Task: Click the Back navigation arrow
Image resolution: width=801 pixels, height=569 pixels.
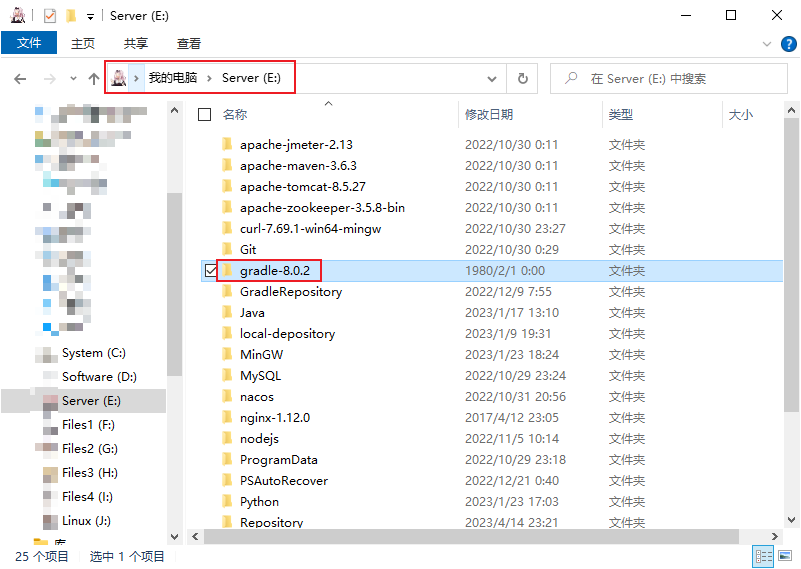Action: pos(20,78)
